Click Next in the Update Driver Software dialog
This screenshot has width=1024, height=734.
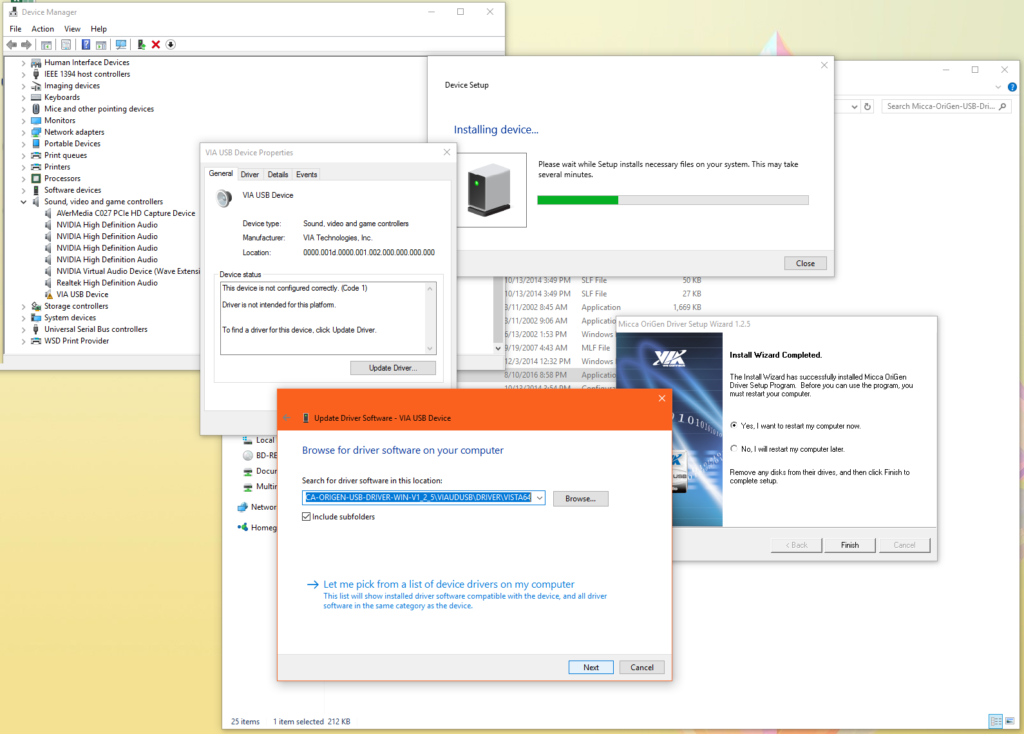point(591,667)
